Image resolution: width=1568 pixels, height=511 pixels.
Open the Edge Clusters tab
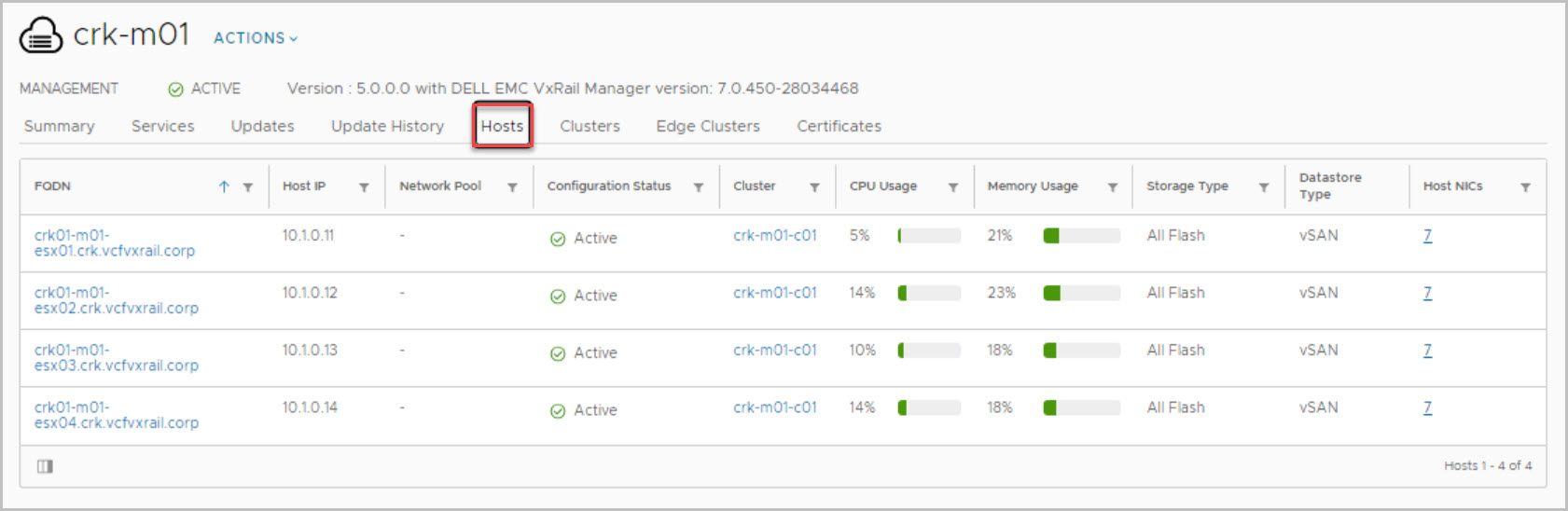tap(707, 126)
